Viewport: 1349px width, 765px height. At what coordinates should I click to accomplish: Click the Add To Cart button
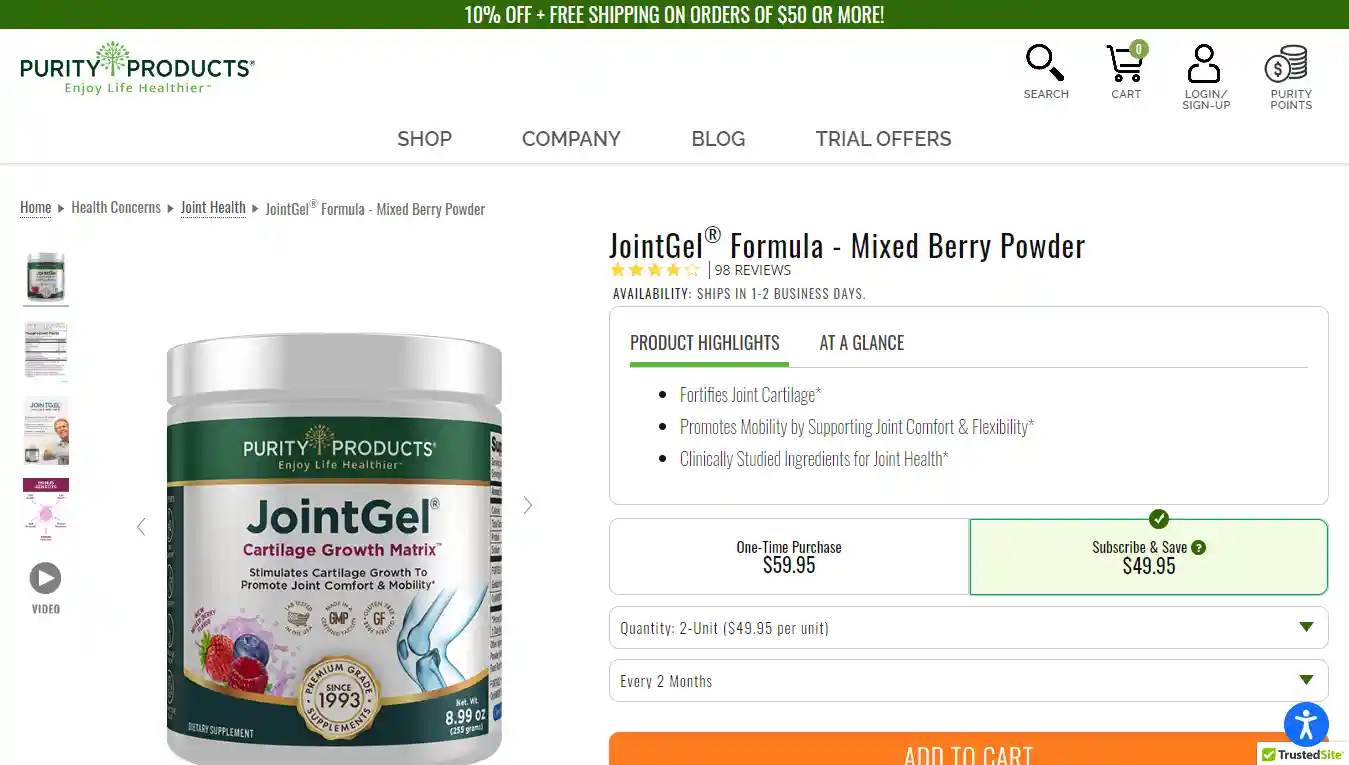click(x=968, y=750)
